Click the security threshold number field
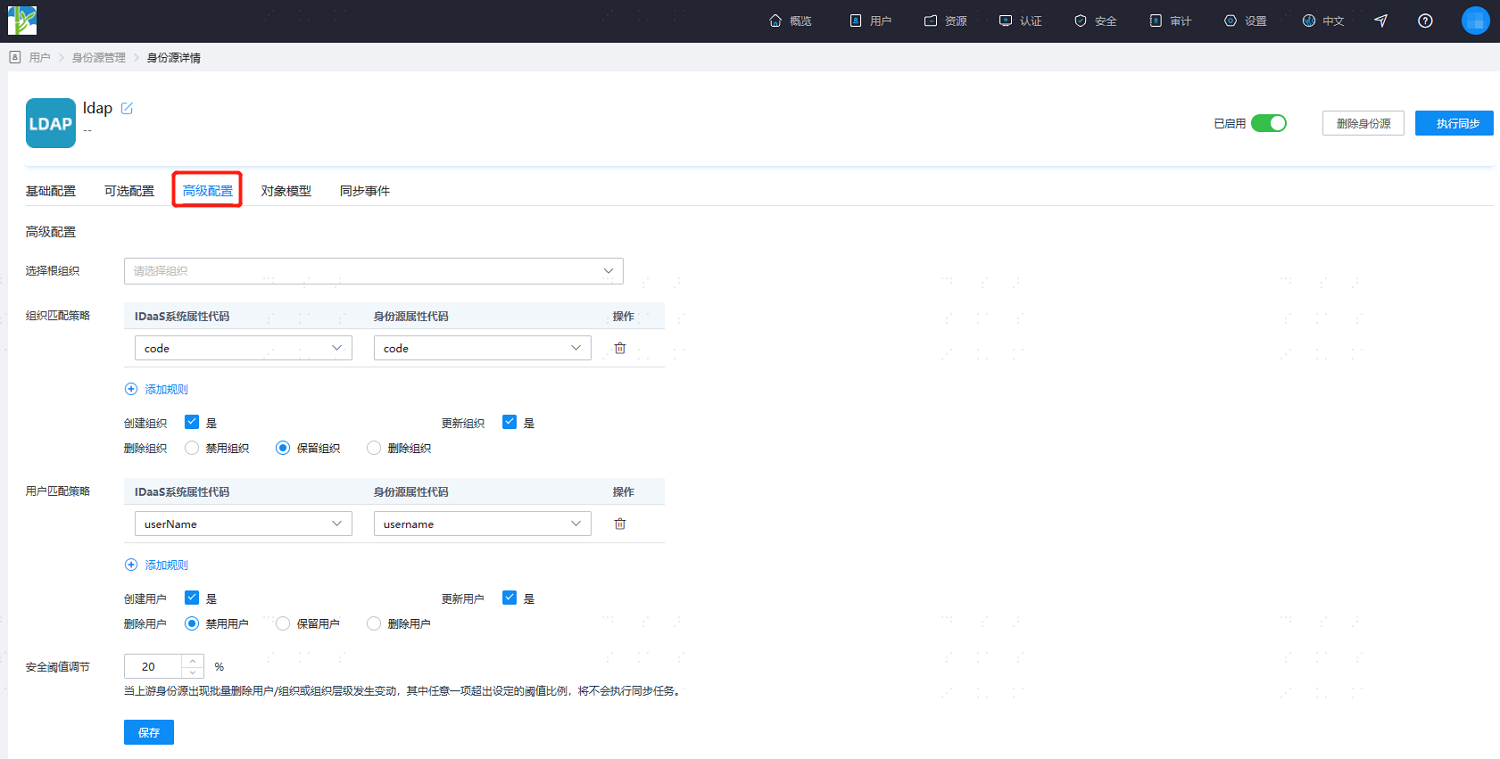The height and width of the screenshot is (759, 1500). point(154,667)
